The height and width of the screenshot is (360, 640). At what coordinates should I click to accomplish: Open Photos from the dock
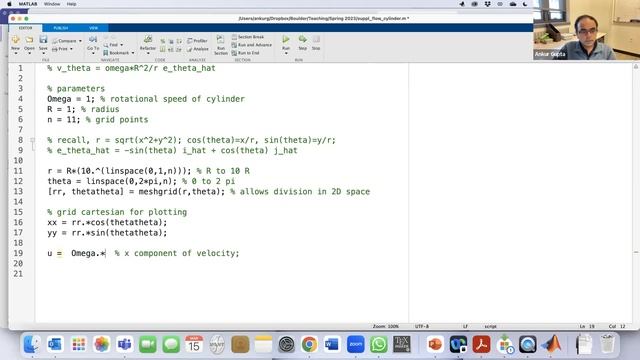(x=102, y=344)
